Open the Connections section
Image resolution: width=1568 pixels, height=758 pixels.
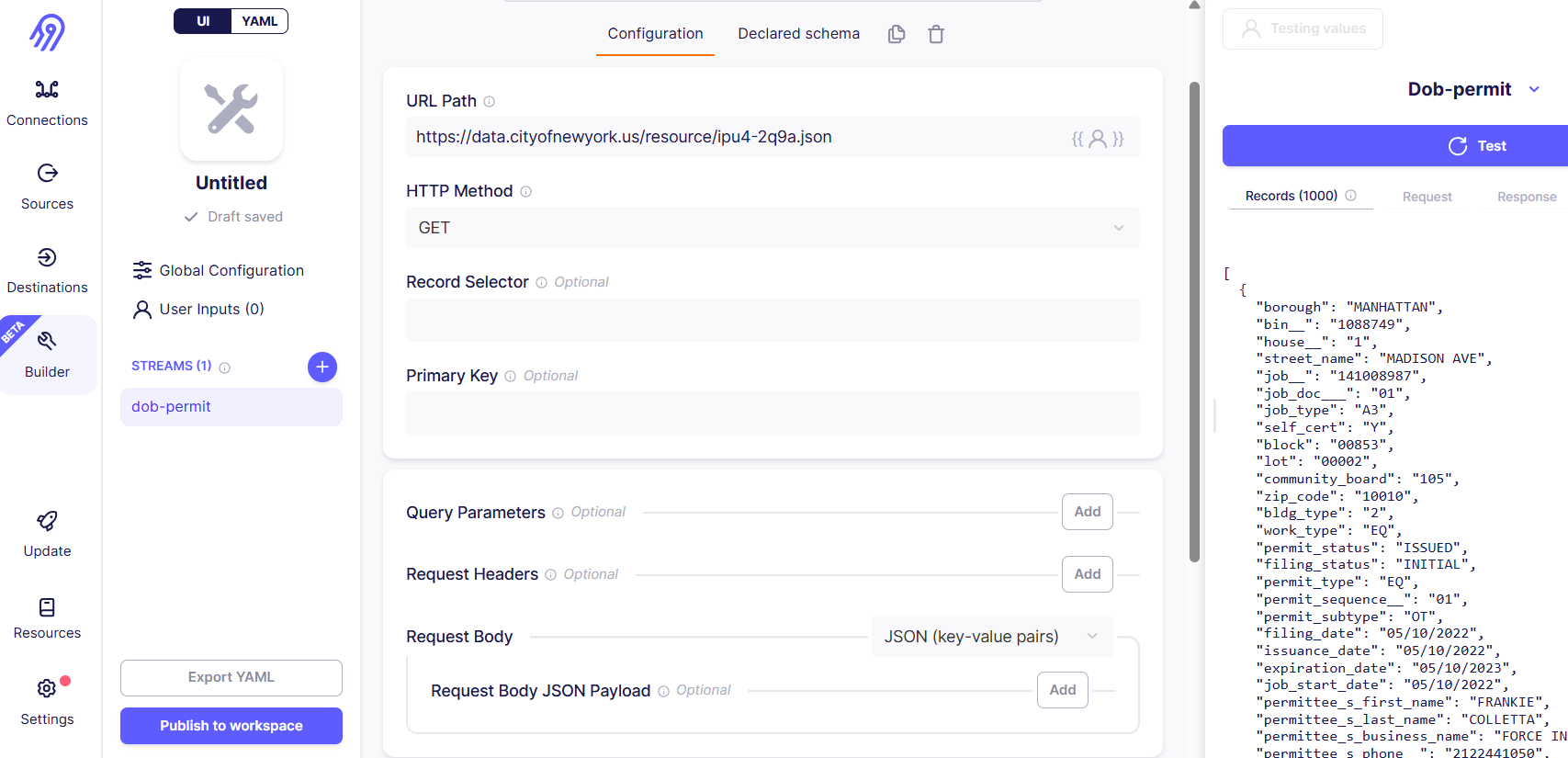point(47,103)
